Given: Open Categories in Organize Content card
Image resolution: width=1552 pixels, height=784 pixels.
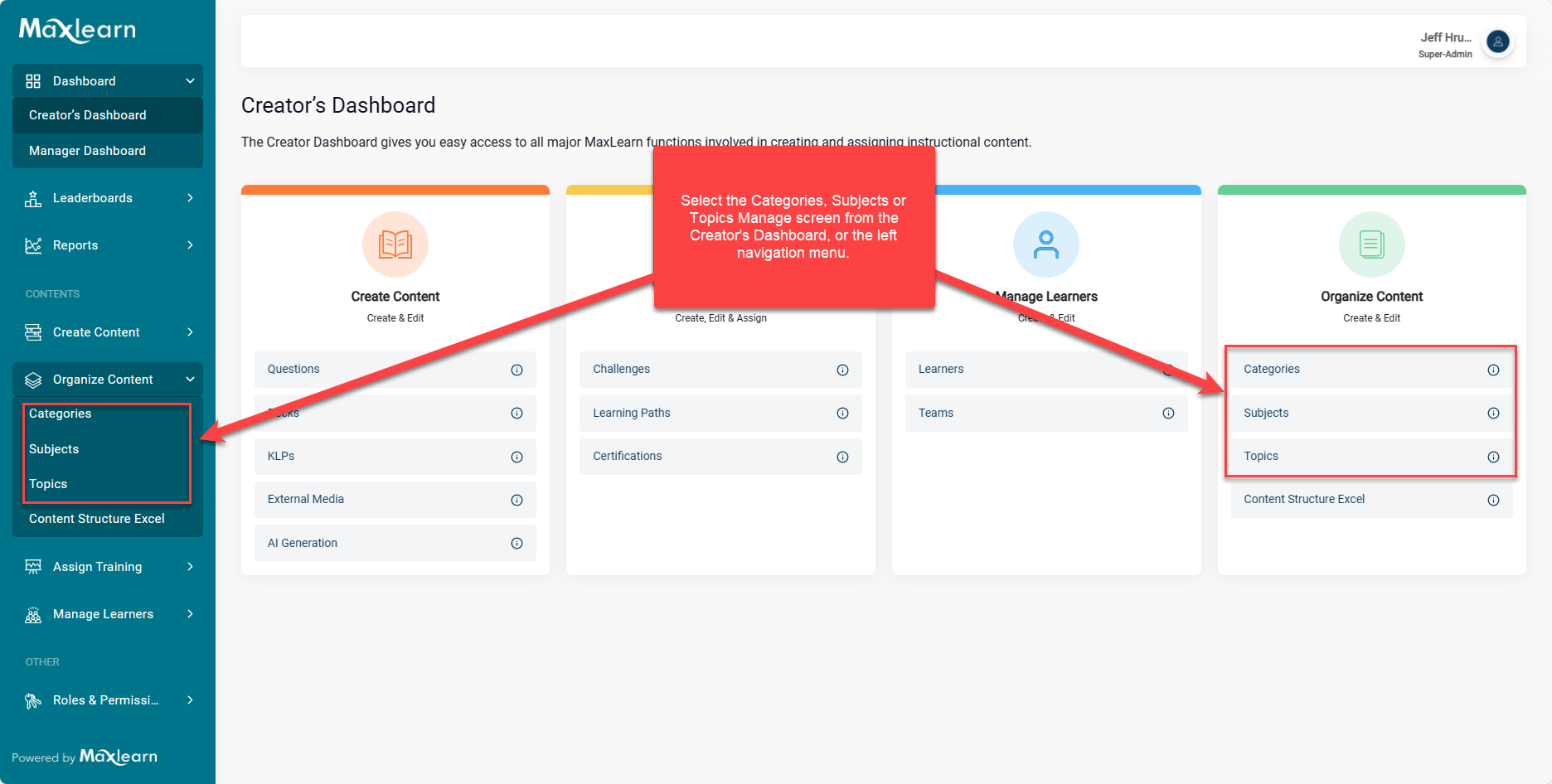Looking at the screenshot, I should [x=1372, y=370].
